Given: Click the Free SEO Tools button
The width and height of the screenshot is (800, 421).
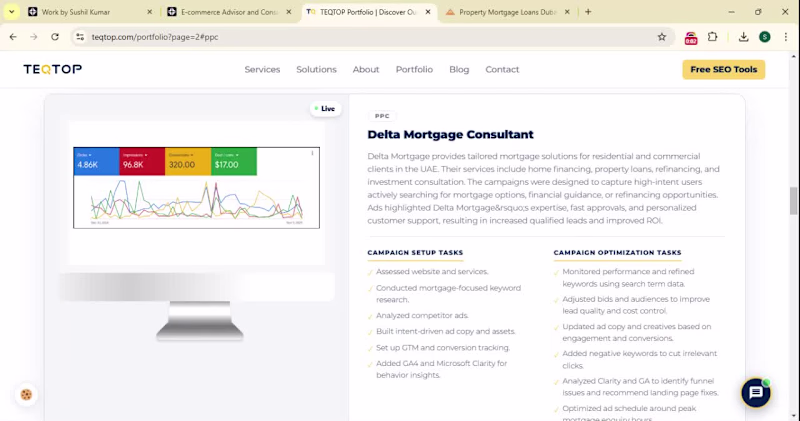Looking at the screenshot, I should (x=723, y=69).
